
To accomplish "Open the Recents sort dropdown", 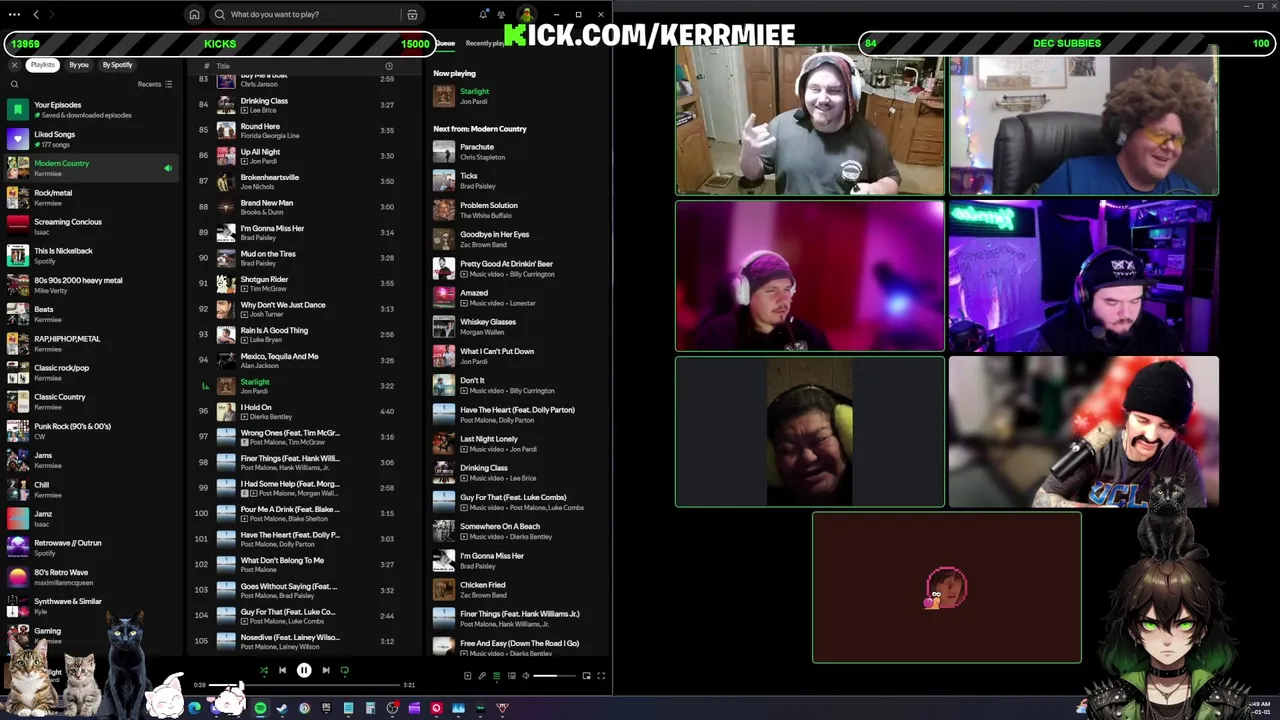I will coord(155,84).
